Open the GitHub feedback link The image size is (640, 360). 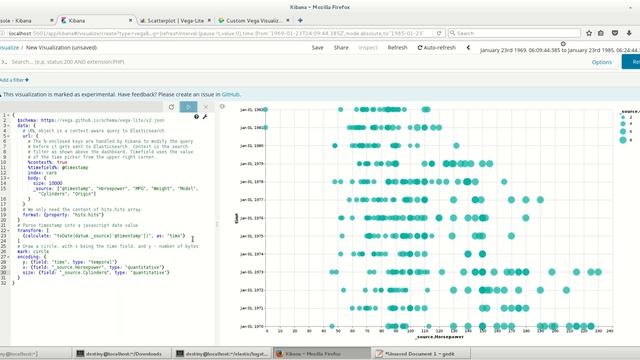[x=231, y=94]
